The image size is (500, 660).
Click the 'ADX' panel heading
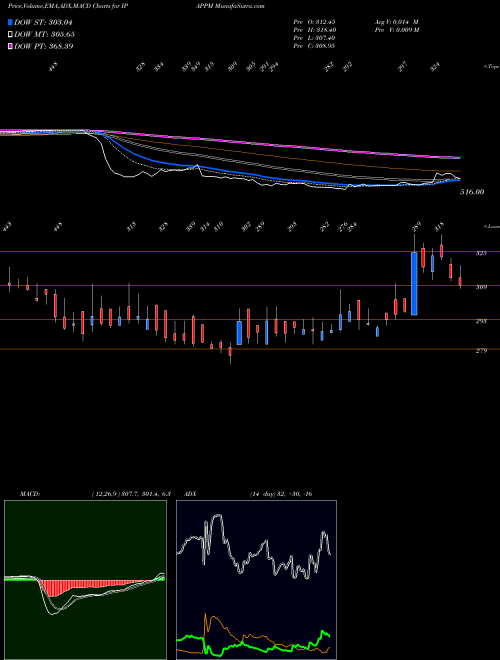[x=191, y=494]
